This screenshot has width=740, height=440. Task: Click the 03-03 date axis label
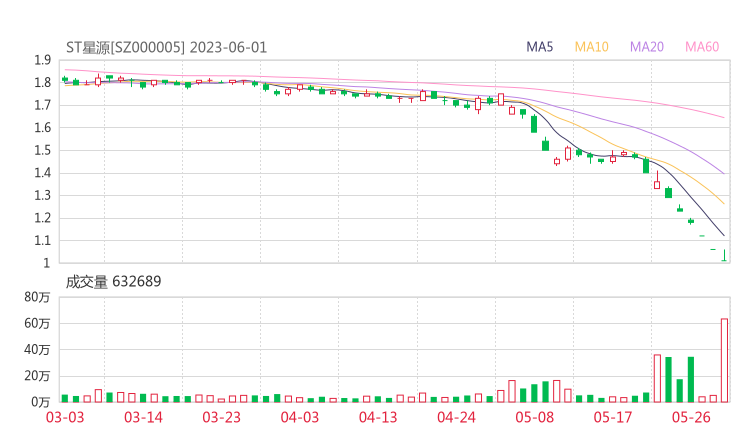[x=65, y=417]
